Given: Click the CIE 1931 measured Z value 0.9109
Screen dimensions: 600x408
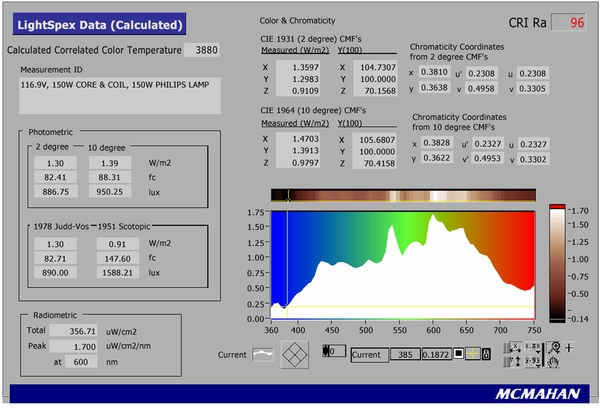Looking at the screenshot, I should coord(298,91).
